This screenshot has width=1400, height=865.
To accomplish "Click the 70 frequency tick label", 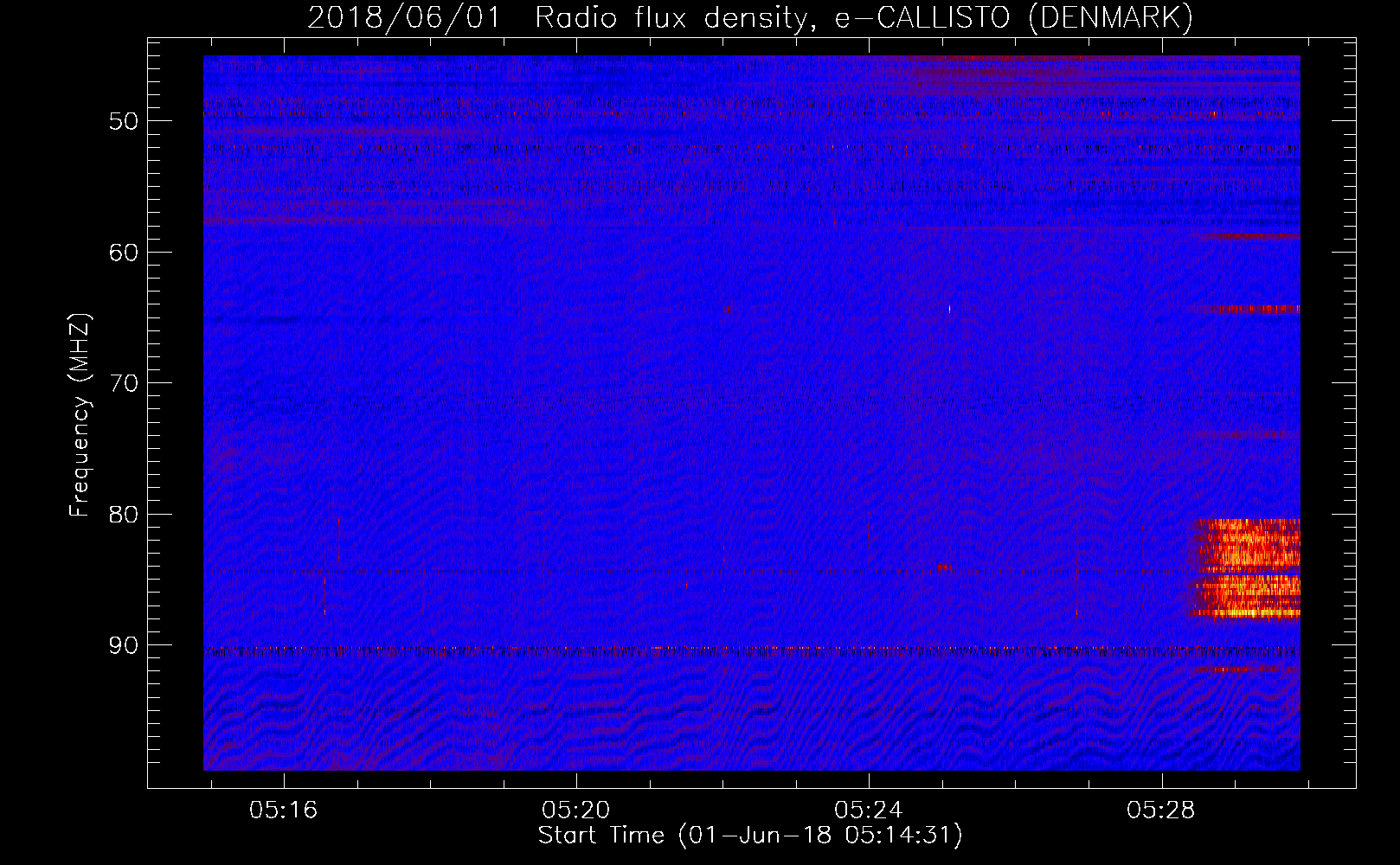I will pyautogui.click(x=124, y=383).
